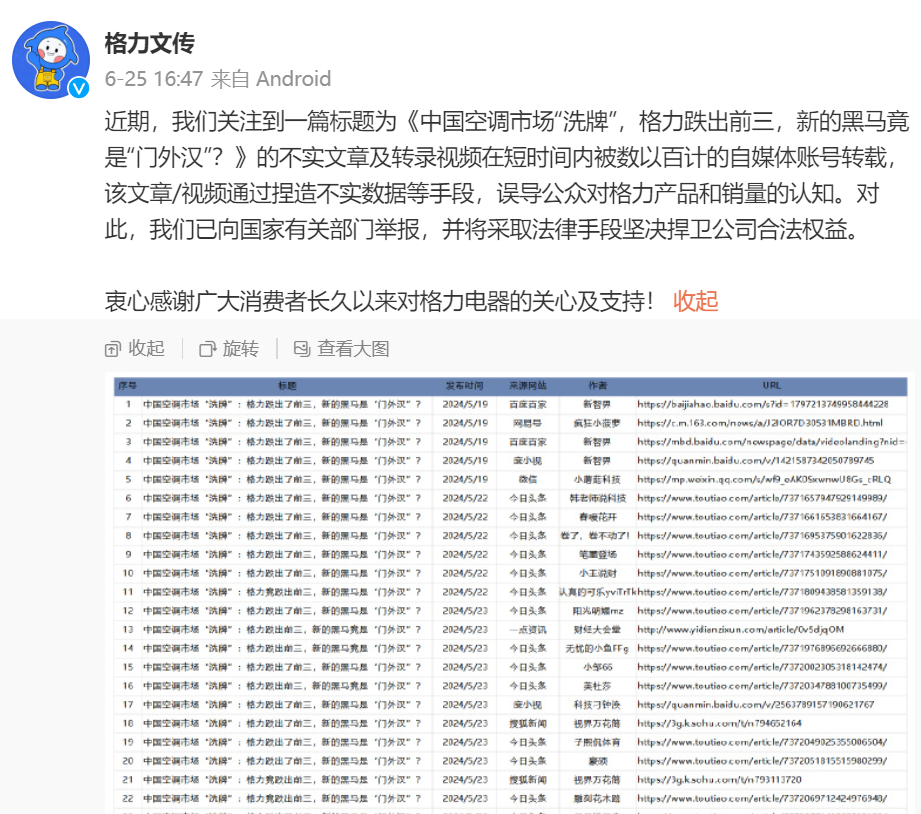Select the 2024/5/19 date cell in row 1
The image size is (921, 814).
pos(465,404)
